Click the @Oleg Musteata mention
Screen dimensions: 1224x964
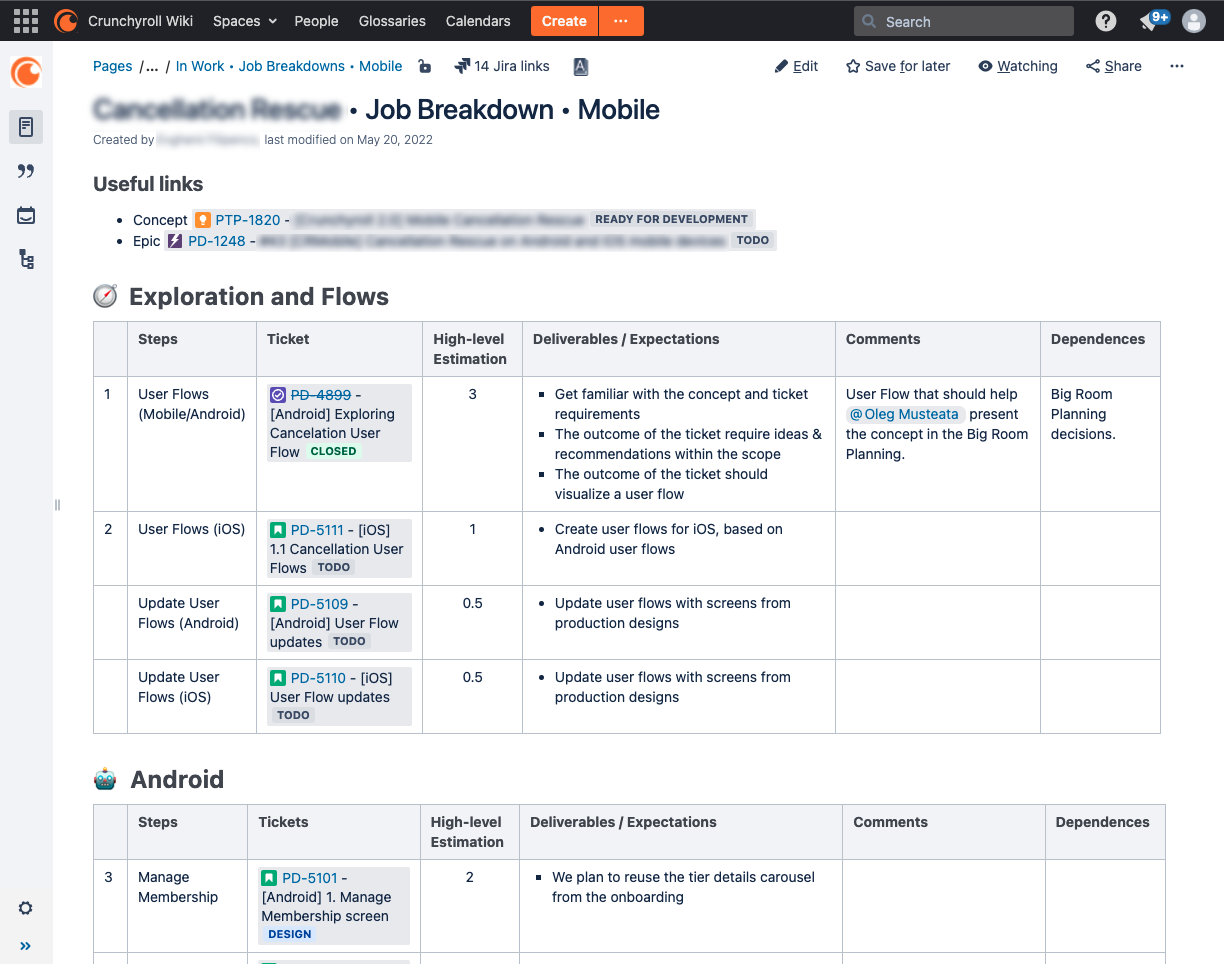point(904,414)
